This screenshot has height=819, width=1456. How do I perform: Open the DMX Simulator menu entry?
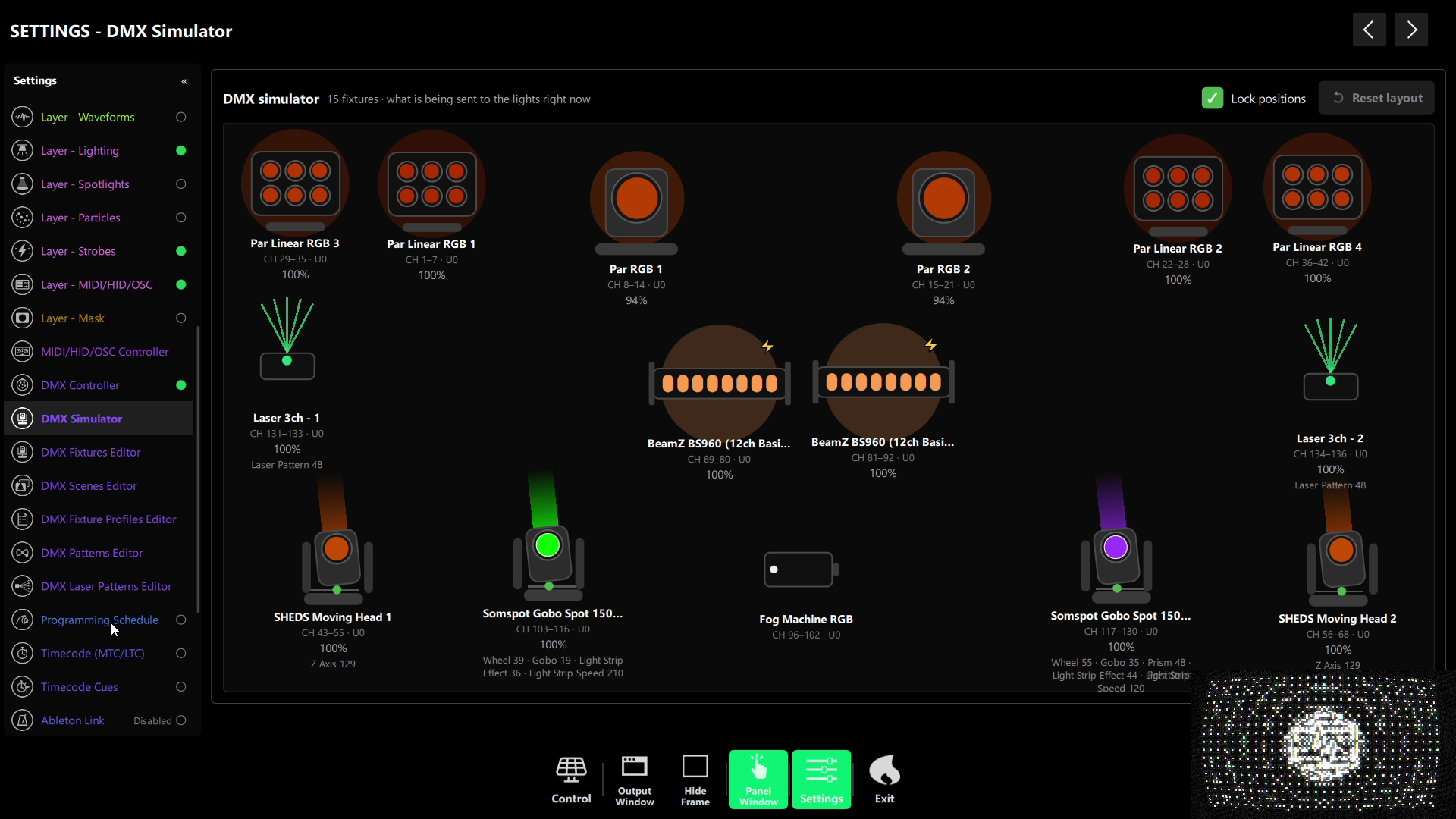coord(99,419)
